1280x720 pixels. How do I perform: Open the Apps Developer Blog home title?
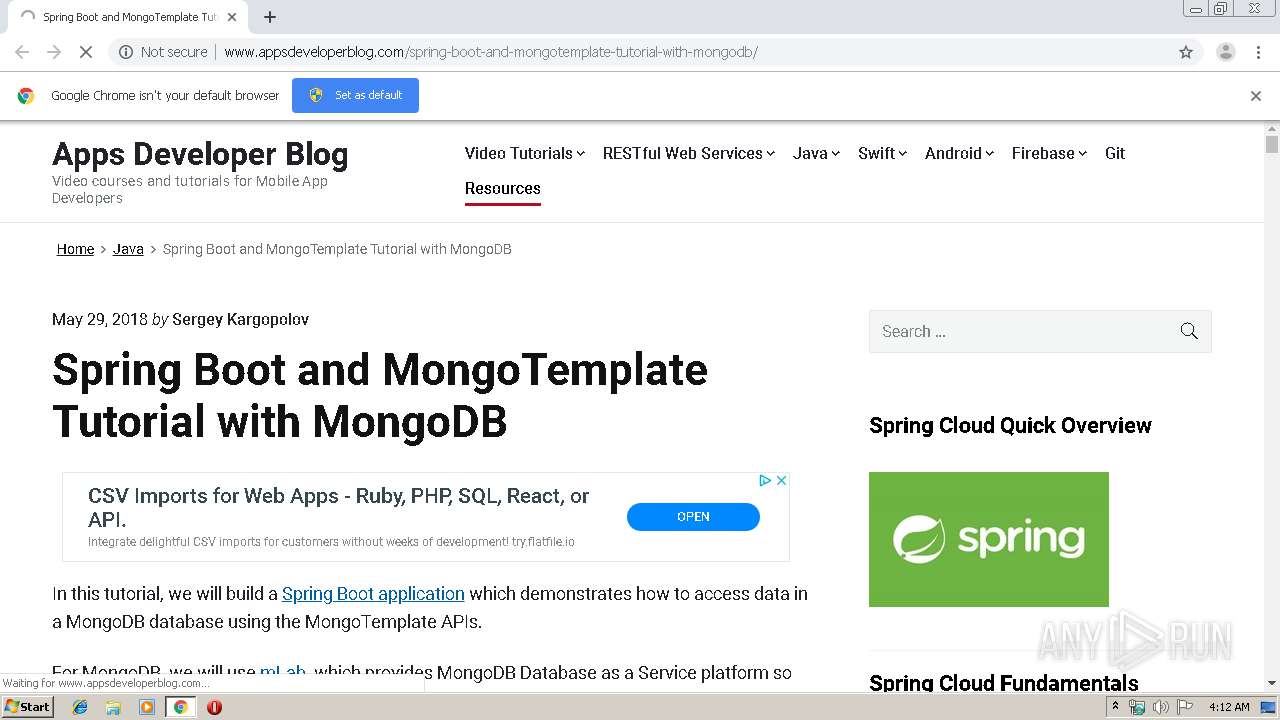pos(200,154)
